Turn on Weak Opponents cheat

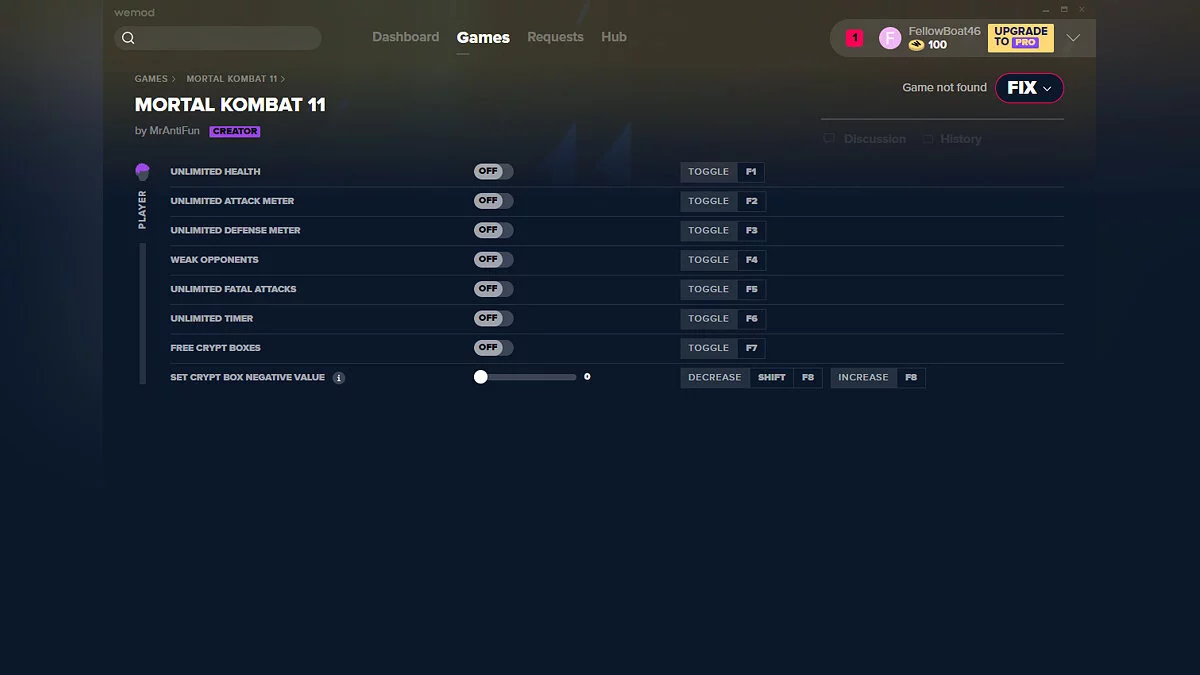pyautogui.click(x=493, y=260)
